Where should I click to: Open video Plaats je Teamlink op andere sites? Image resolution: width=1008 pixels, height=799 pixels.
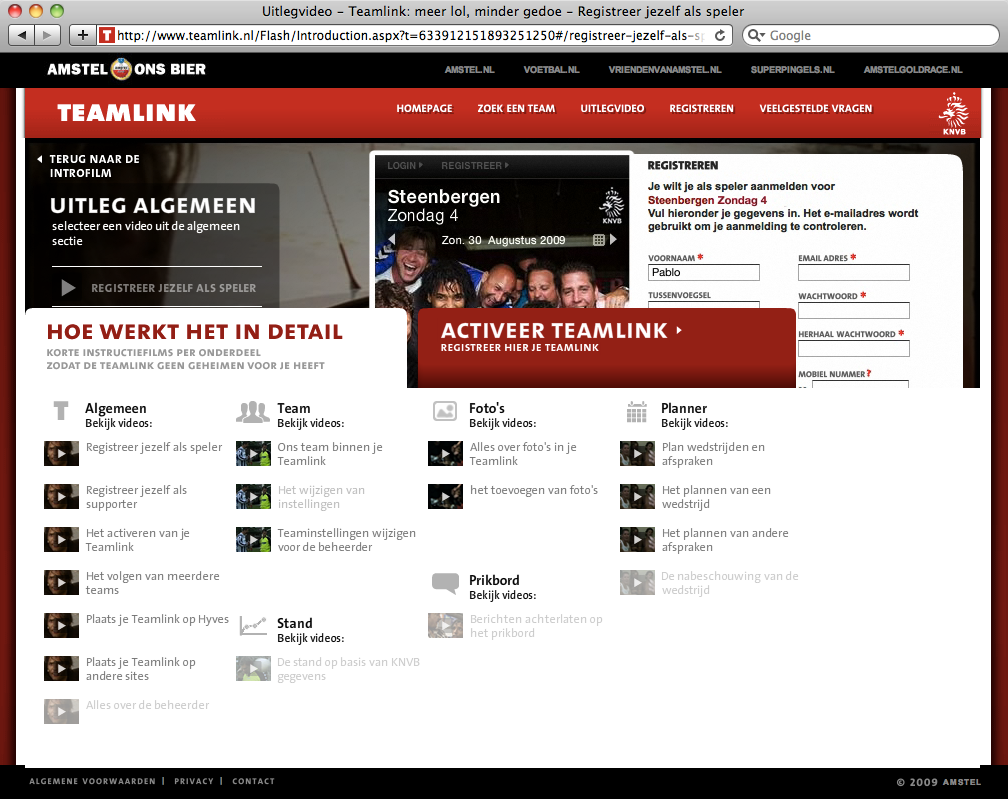click(140, 669)
